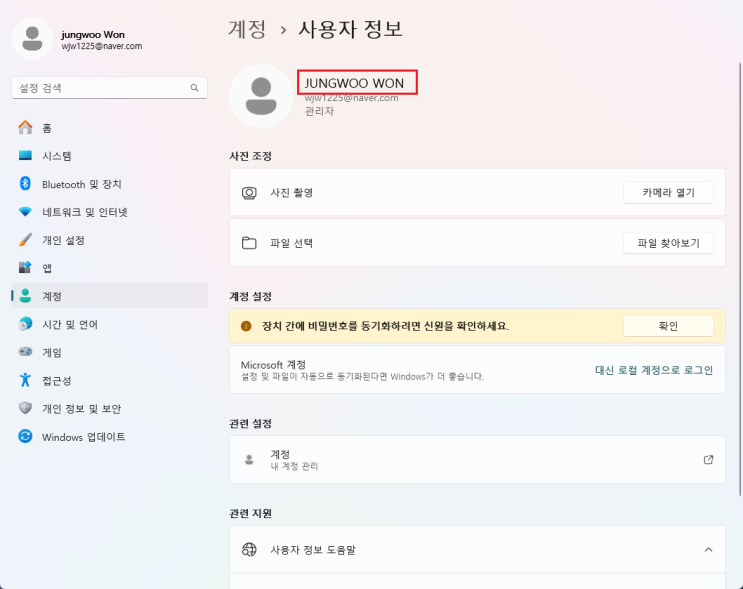Collapse the 사용자 정보 도움말 section chevron
Screen dimensions: 743x589
708,550
